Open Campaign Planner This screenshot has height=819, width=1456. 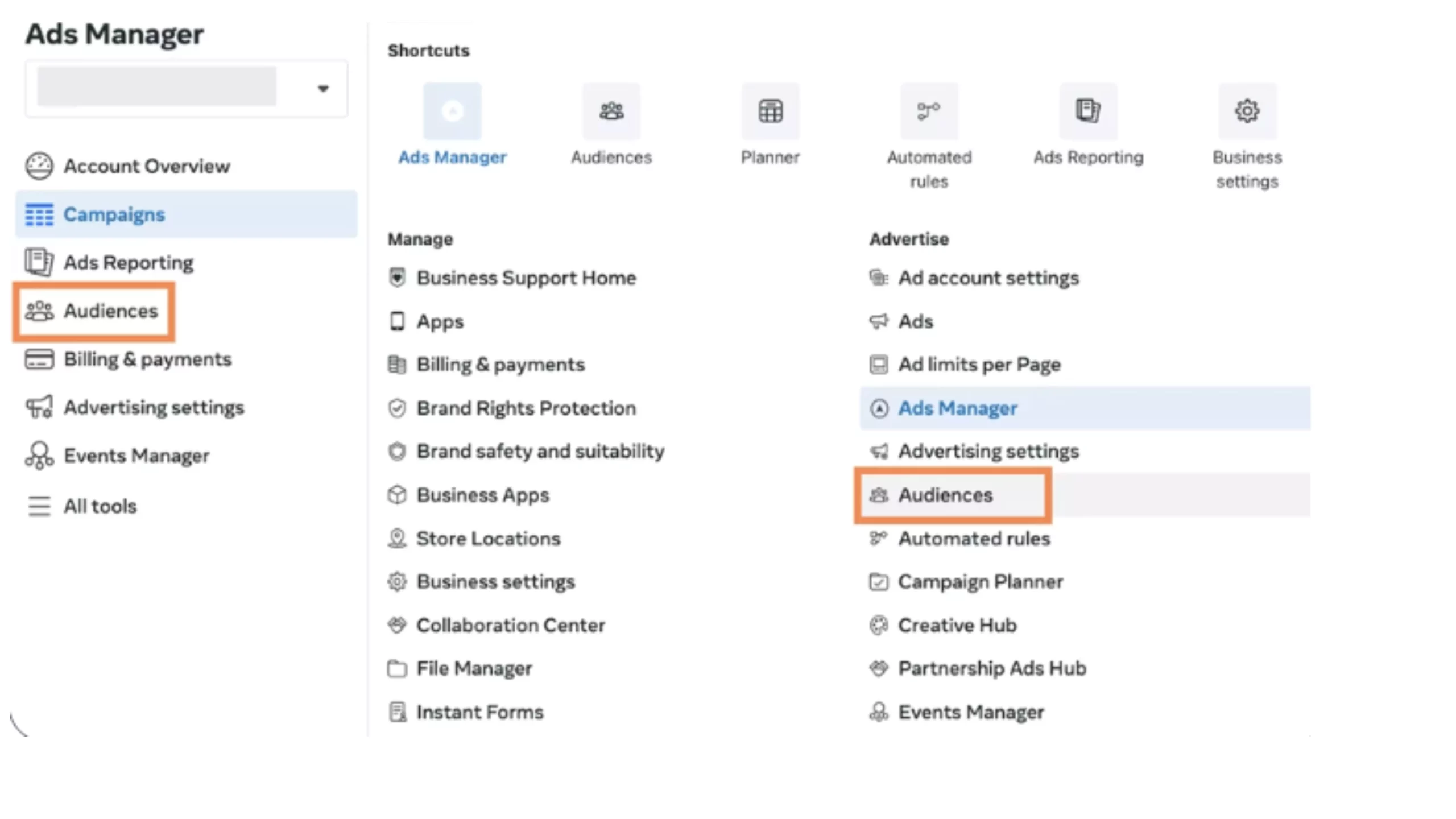click(x=981, y=582)
